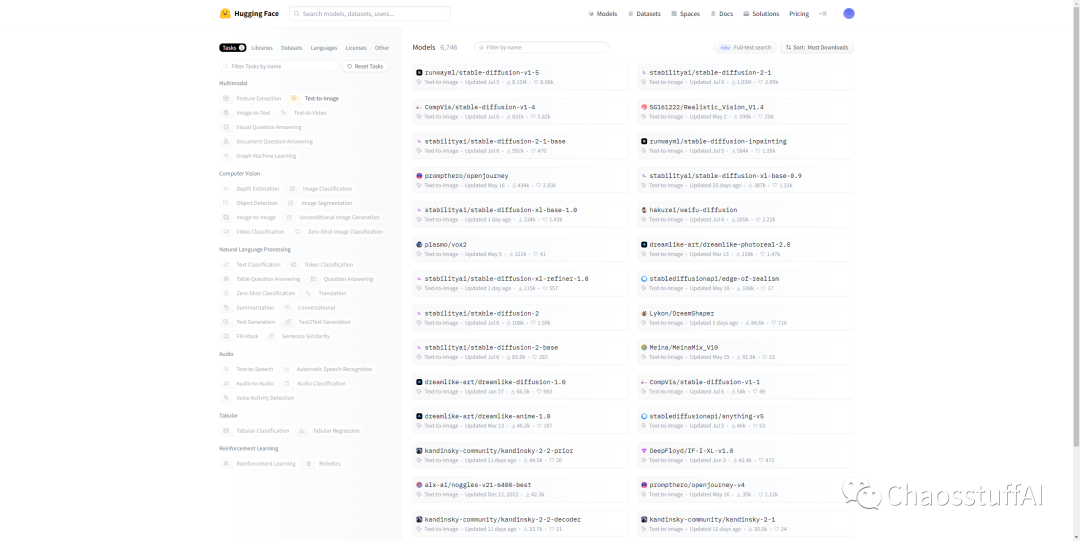Open kandinsky-community/kandinsky-2-2-prior model card

(x=521, y=456)
